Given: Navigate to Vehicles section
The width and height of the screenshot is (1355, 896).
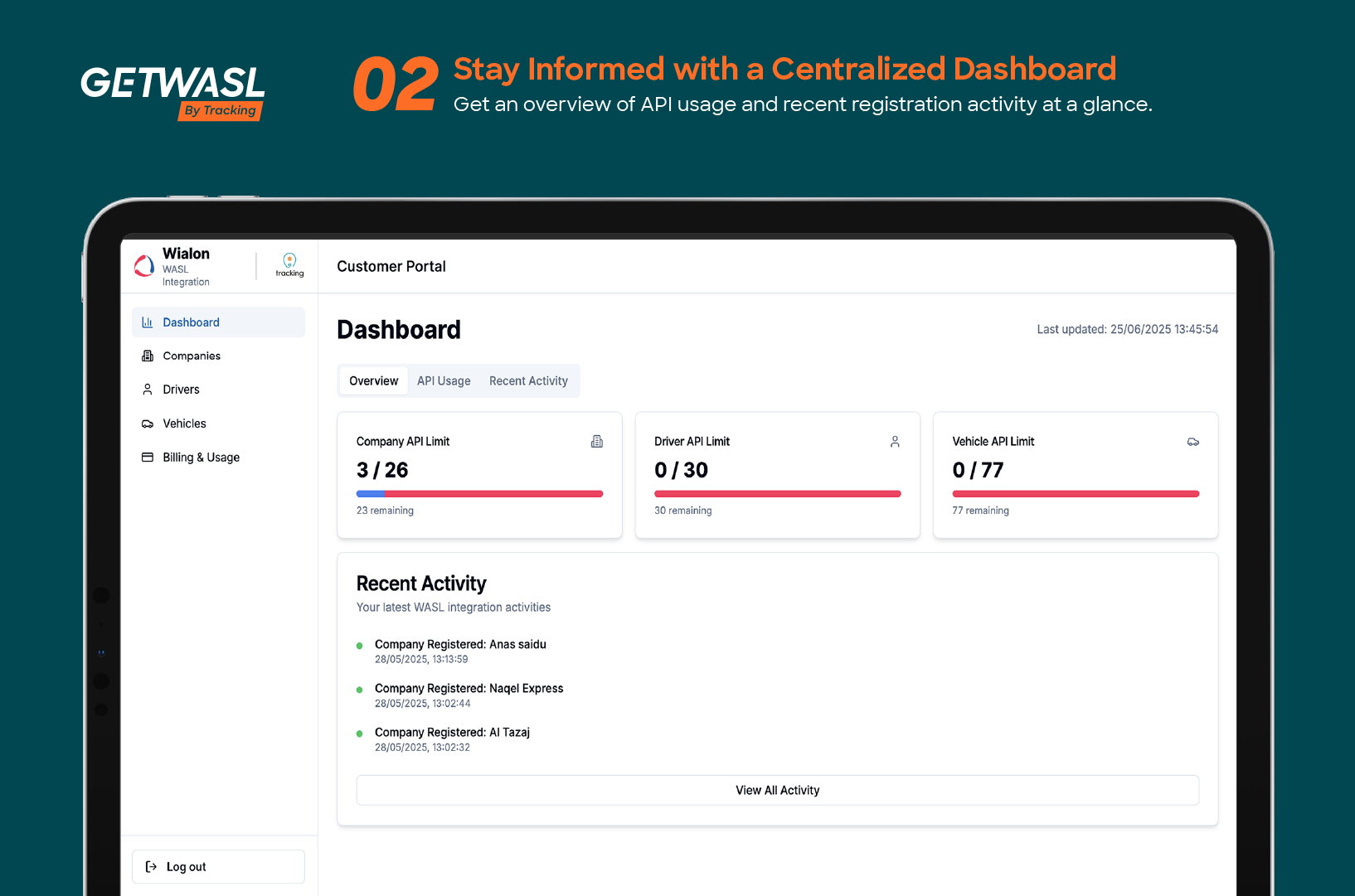Looking at the screenshot, I should click(x=218, y=424).
